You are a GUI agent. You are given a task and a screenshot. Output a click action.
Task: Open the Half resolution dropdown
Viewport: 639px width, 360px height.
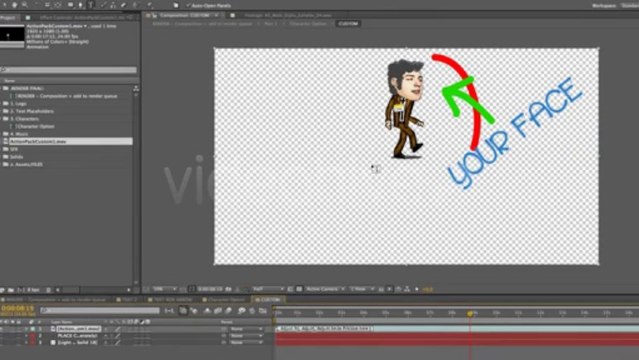(268, 289)
